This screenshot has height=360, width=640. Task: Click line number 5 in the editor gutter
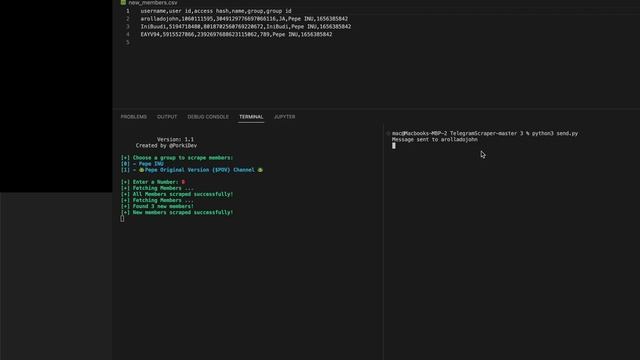[128, 42]
